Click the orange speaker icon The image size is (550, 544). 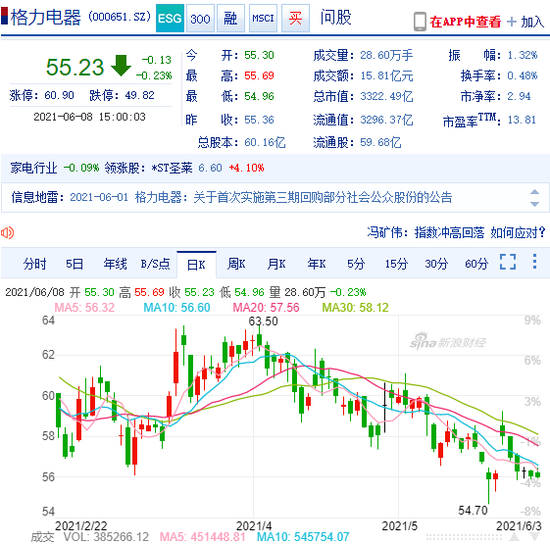point(7,233)
